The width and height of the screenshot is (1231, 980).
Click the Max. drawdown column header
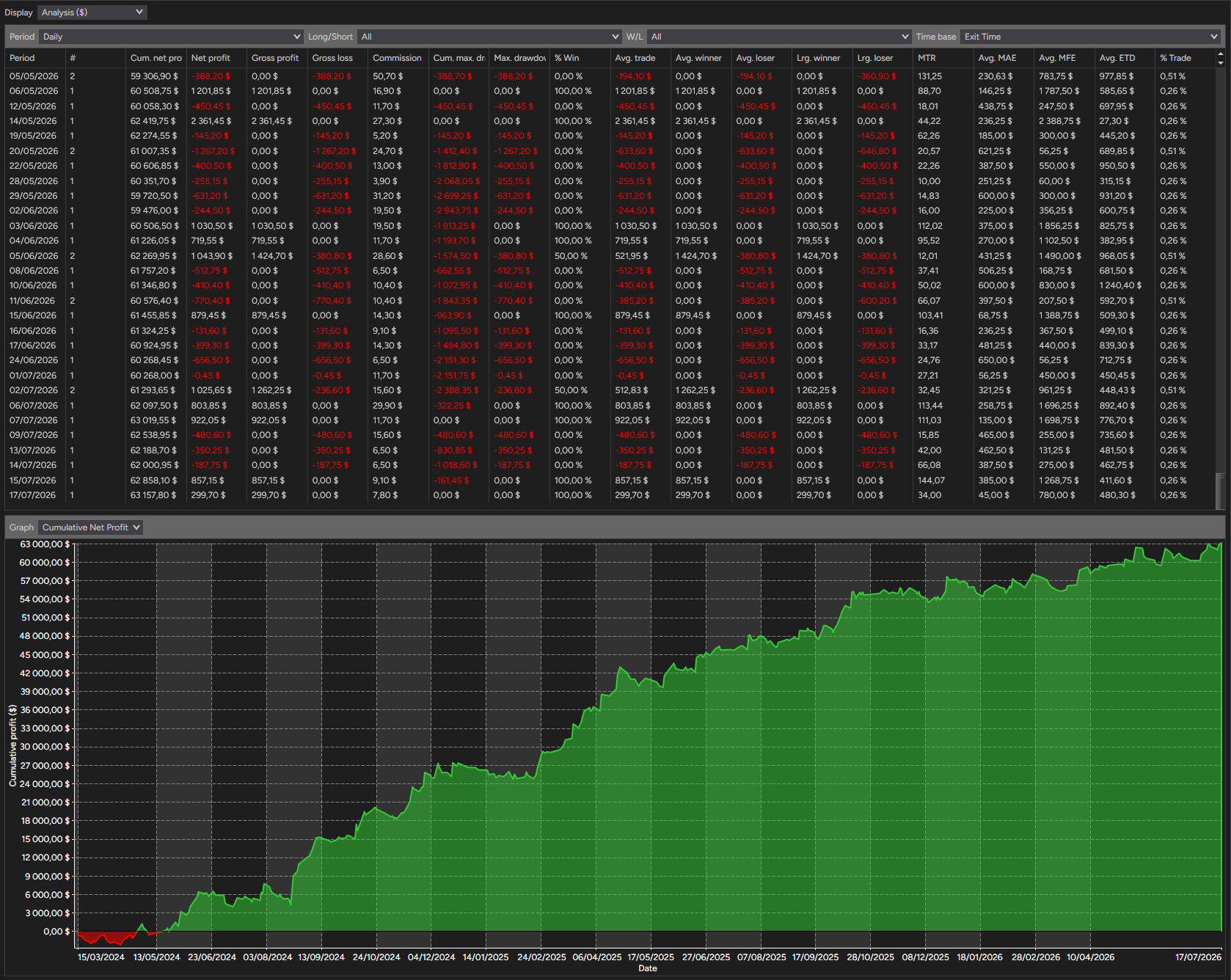click(x=519, y=58)
